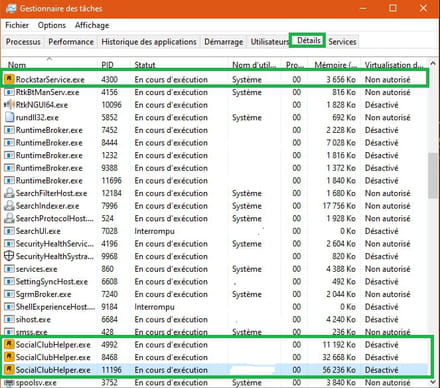Click memory value 17 756 Ko

tap(339, 206)
